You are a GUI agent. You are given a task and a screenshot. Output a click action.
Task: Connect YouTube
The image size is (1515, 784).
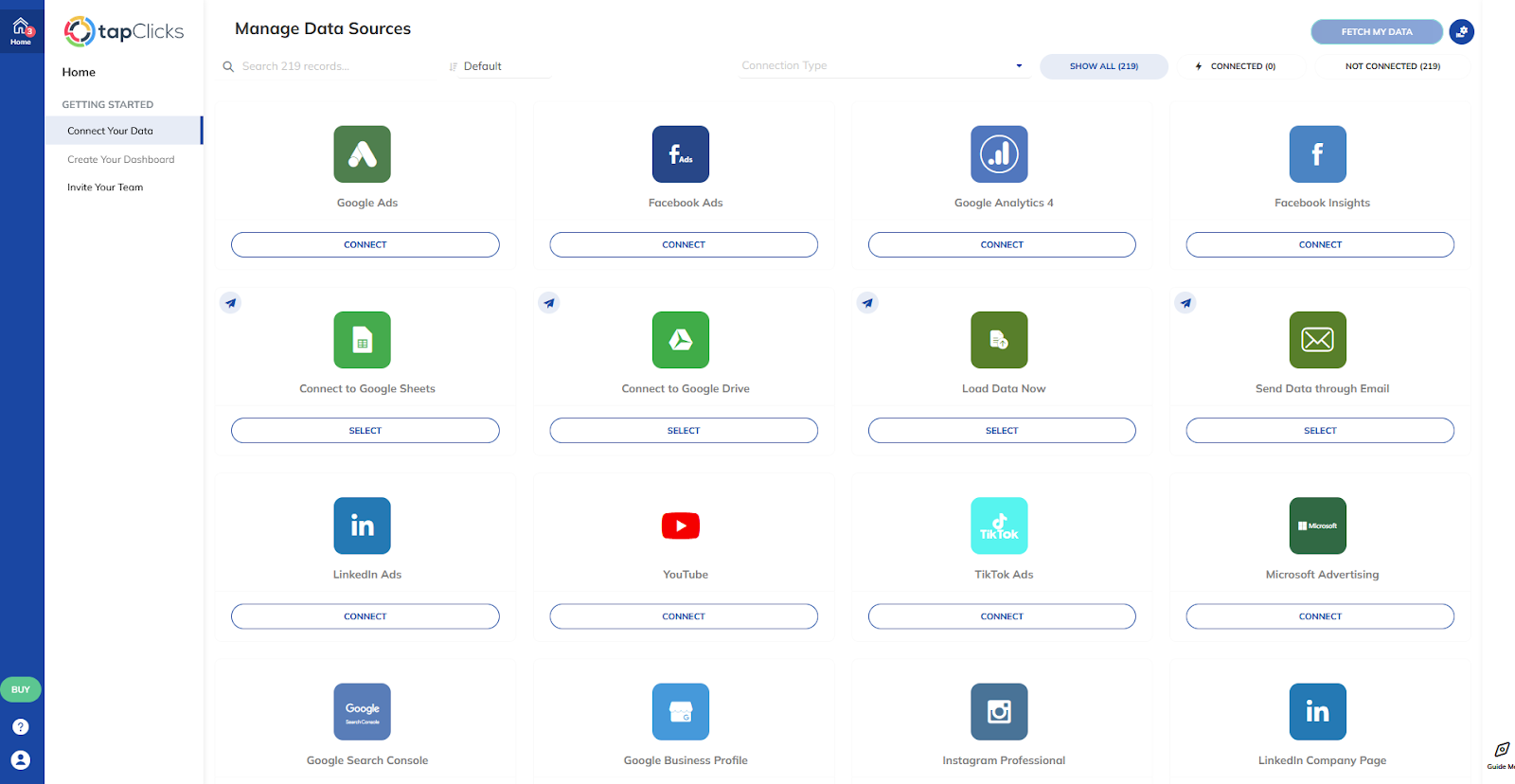pyautogui.click(x=684, y=616)
